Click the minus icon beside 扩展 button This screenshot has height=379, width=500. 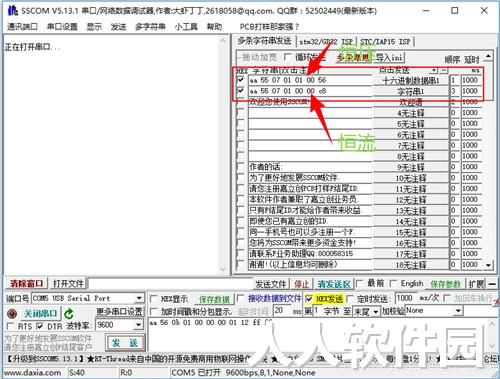pyautogui.click(x=492, y=284)
